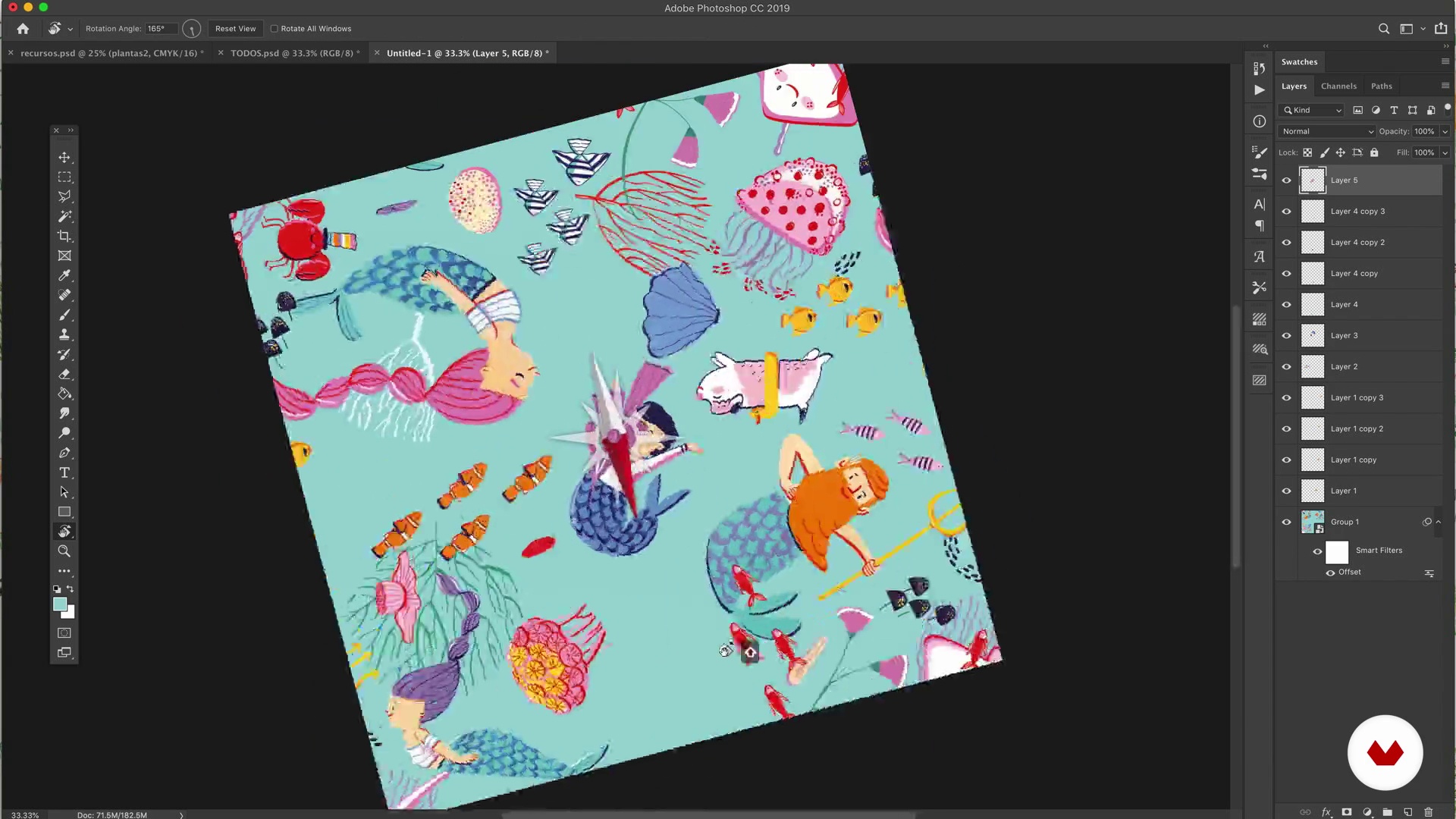Collapse Group 1 smart filter list
The width and height of the screenshot is (1456, 819).
coord(1439,522)
